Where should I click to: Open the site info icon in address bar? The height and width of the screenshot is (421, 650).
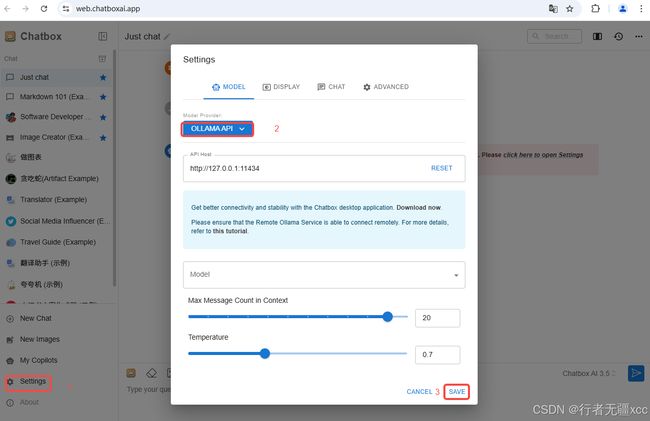click(x=65, y=8)
